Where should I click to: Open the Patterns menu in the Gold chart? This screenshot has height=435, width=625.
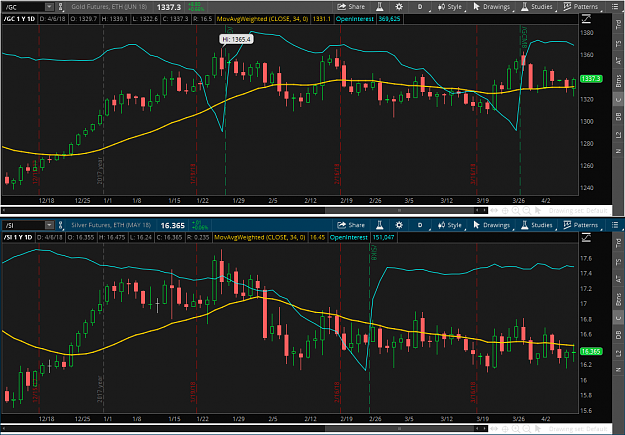(x=582, y=7)
